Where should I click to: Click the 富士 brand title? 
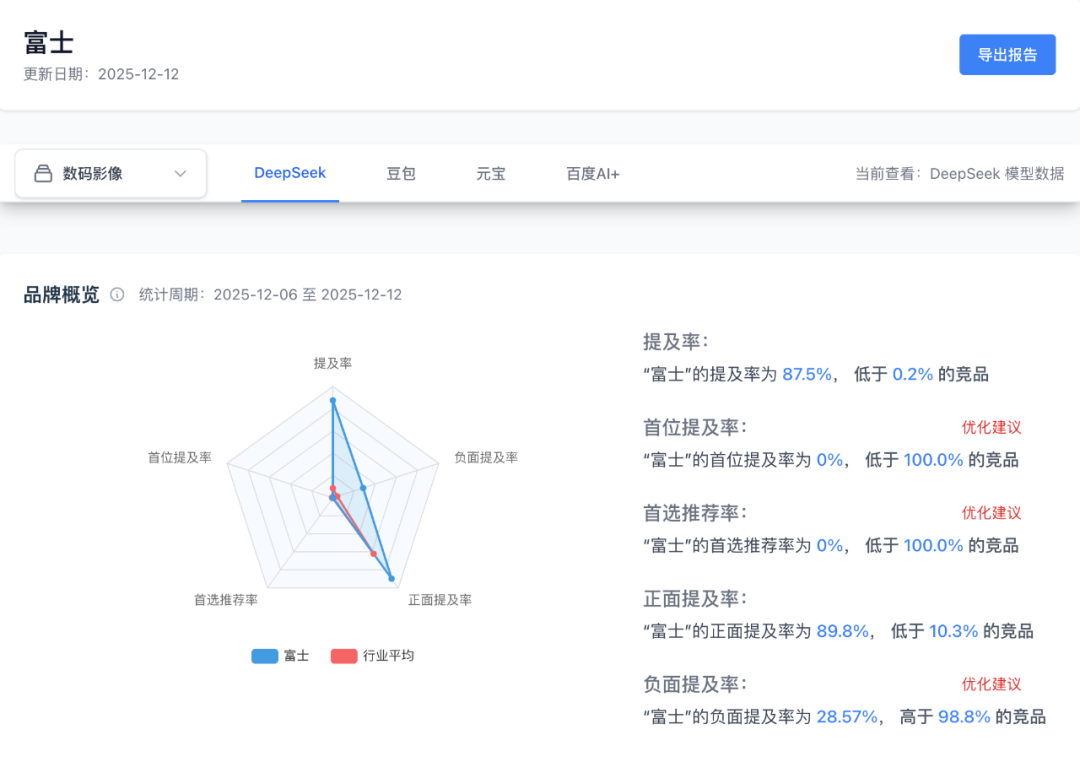49,43
